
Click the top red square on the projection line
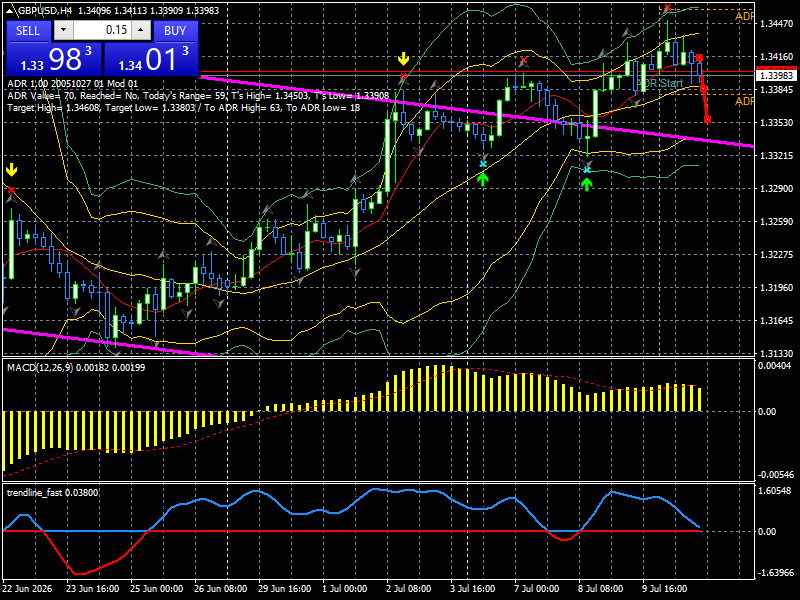point(699,58)
